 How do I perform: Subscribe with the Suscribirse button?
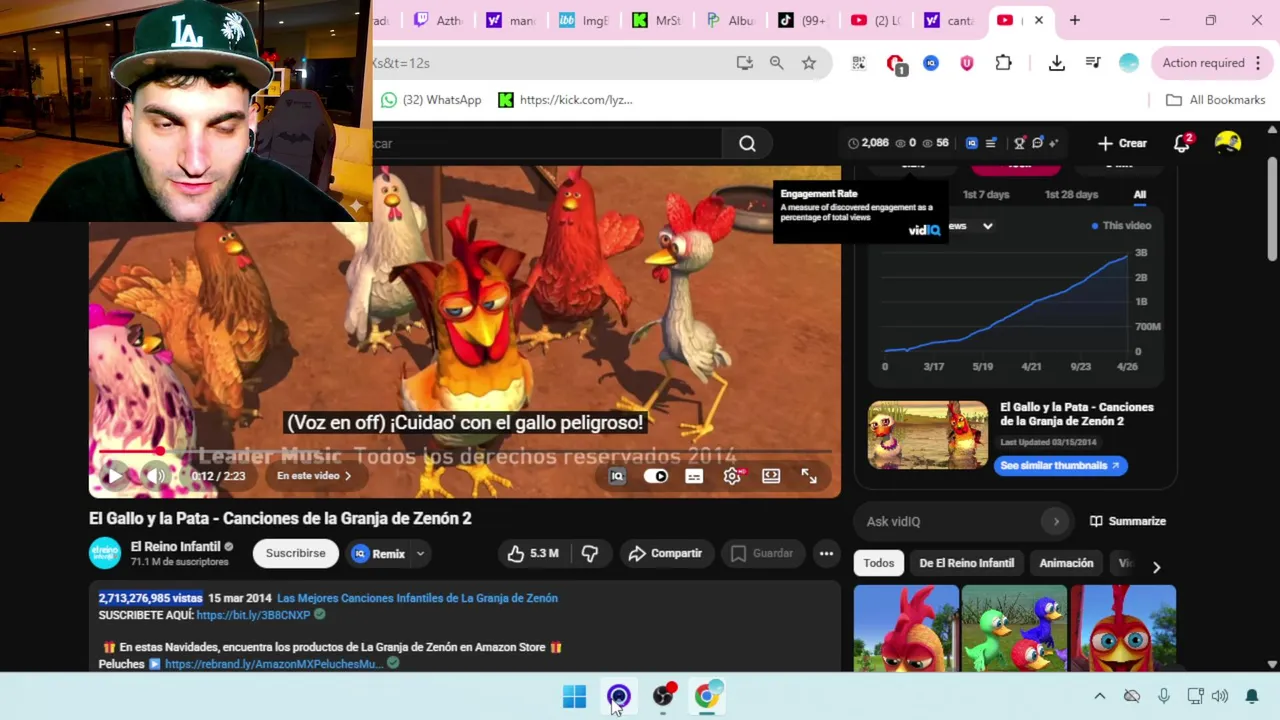point(295,553)
